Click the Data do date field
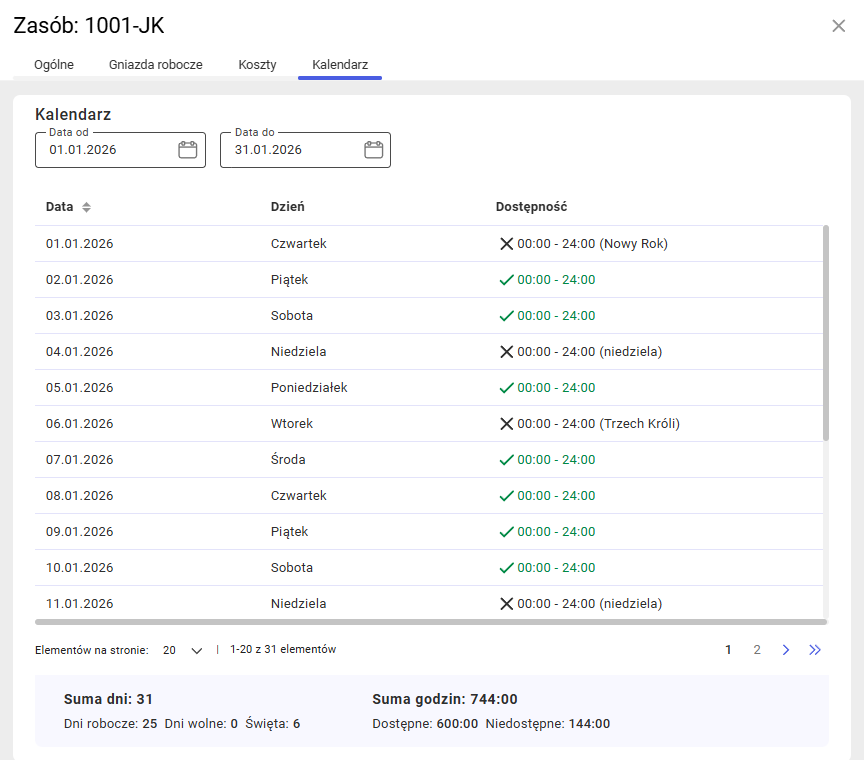The width and height of the screenshot is (864, 760). click(x=290, y=150)
